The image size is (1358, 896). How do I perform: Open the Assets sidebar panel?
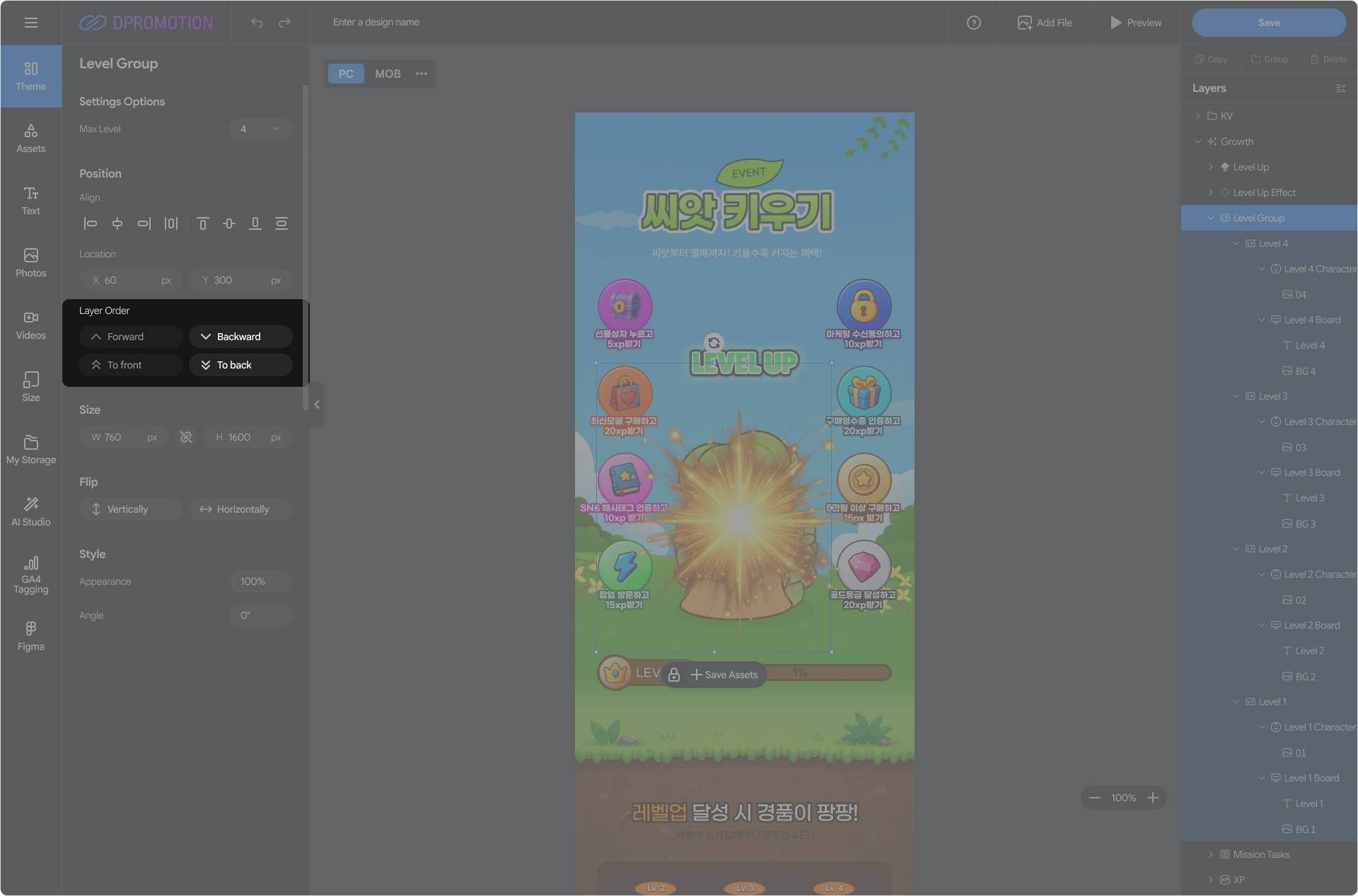point(31,139)
